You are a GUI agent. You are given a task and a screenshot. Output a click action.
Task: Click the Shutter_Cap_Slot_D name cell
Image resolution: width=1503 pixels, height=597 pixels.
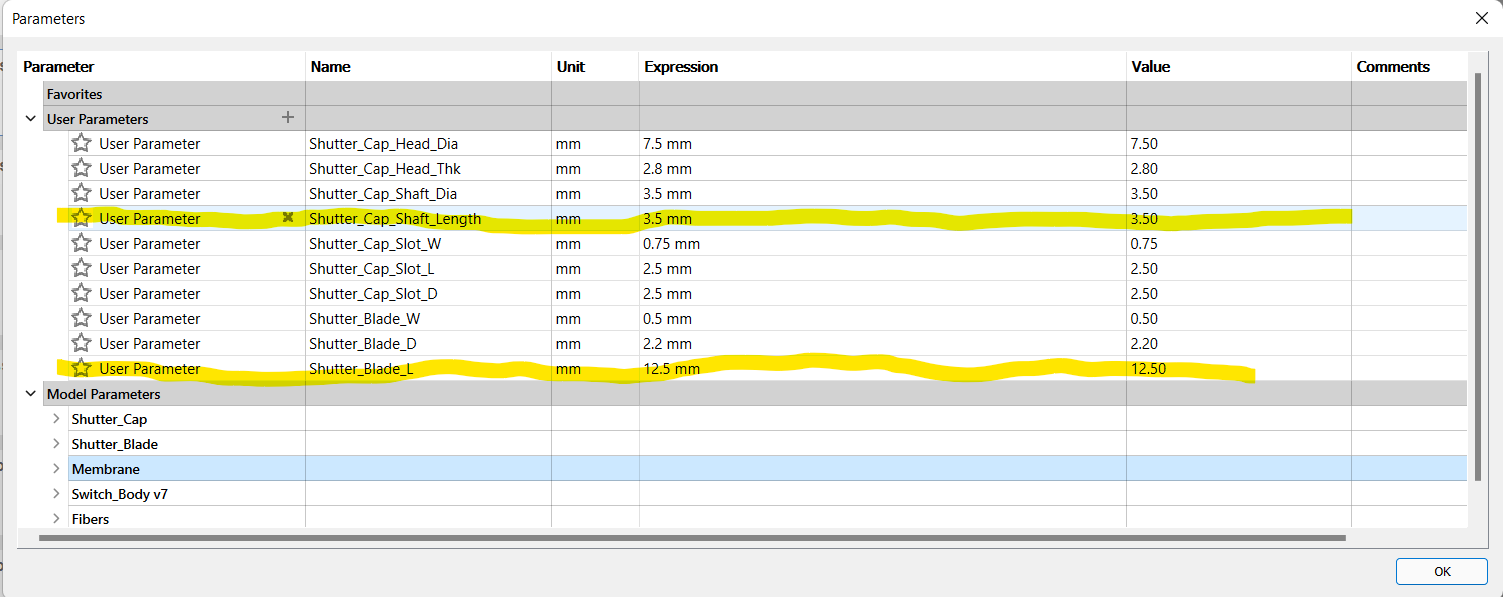[x=428, y=293]
